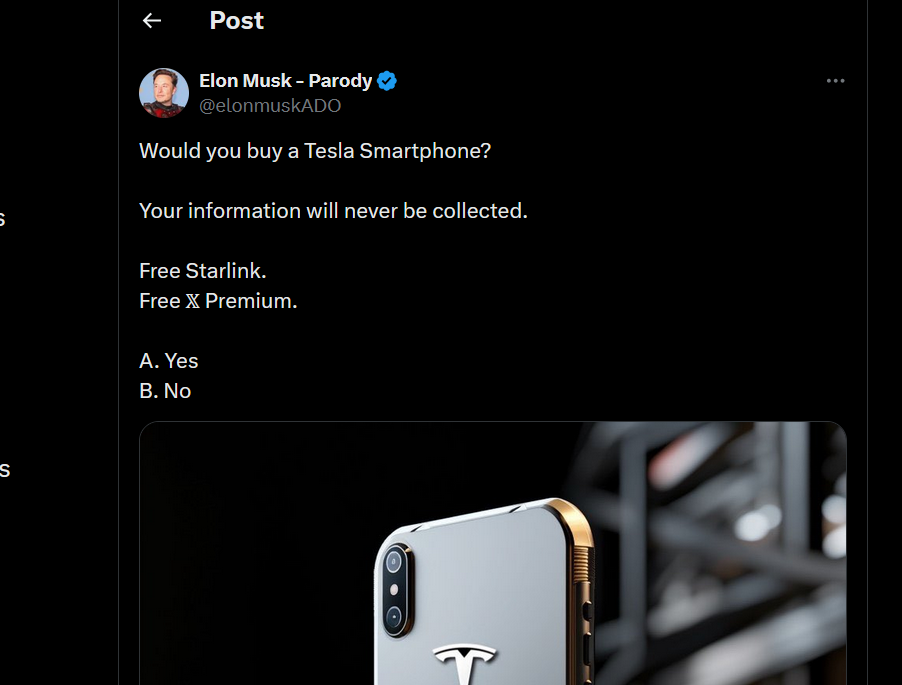902x685 pixels.
Task: Click the 'A. Yes' option text
Action: 169,361
